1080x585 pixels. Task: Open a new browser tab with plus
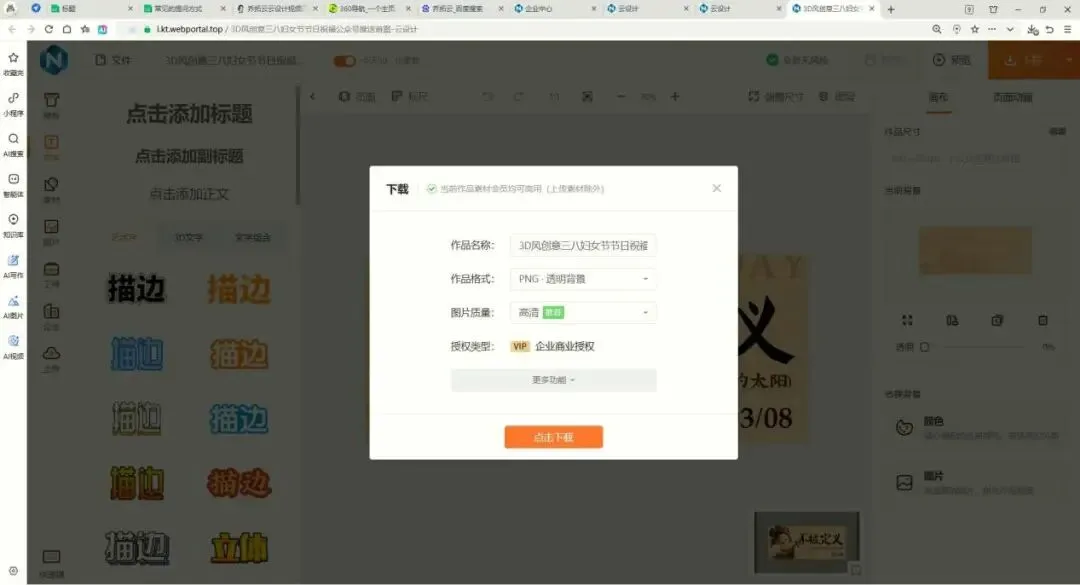[891, 9]
